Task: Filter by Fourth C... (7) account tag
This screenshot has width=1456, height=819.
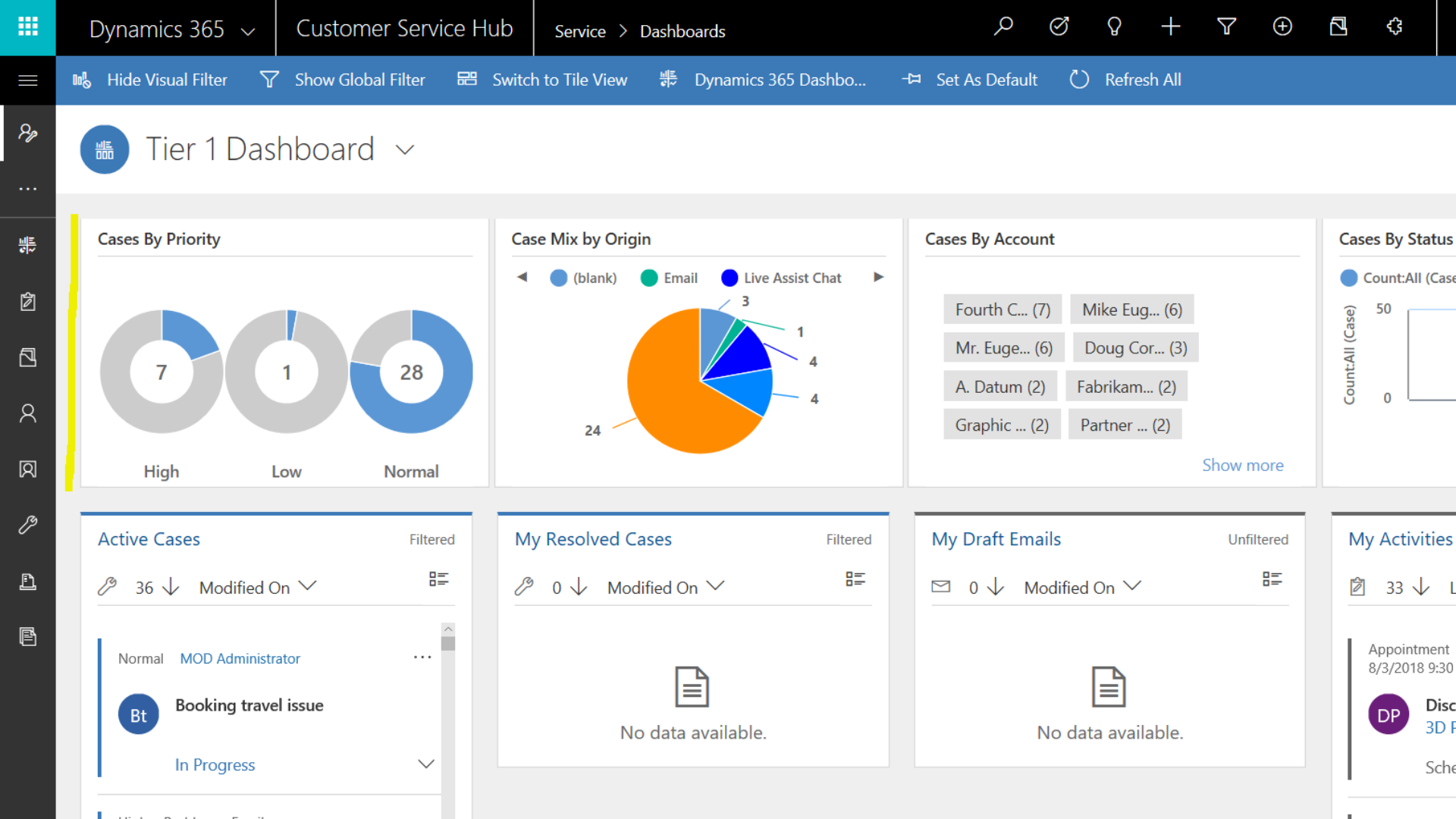Action: coord(1003,309)
